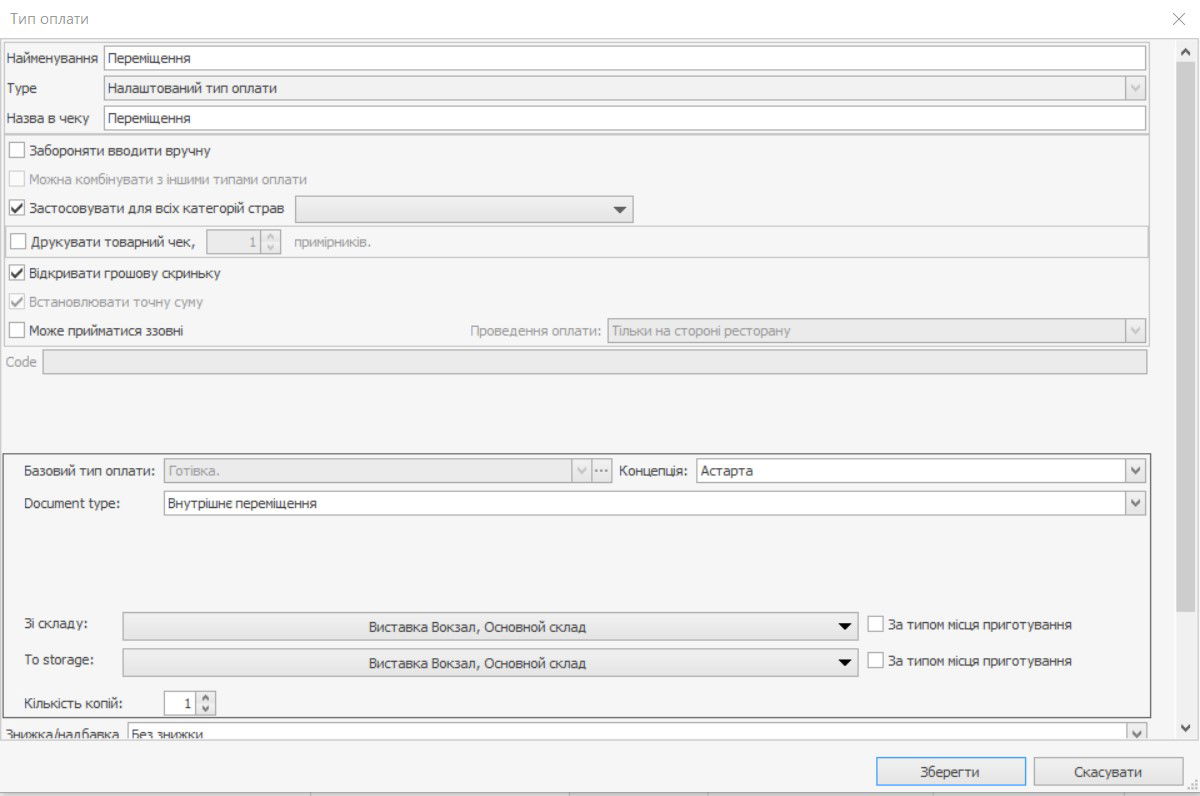Click the Назва в чеку text field
Viewport: 1200px width, 796px height.
(624, 118)
